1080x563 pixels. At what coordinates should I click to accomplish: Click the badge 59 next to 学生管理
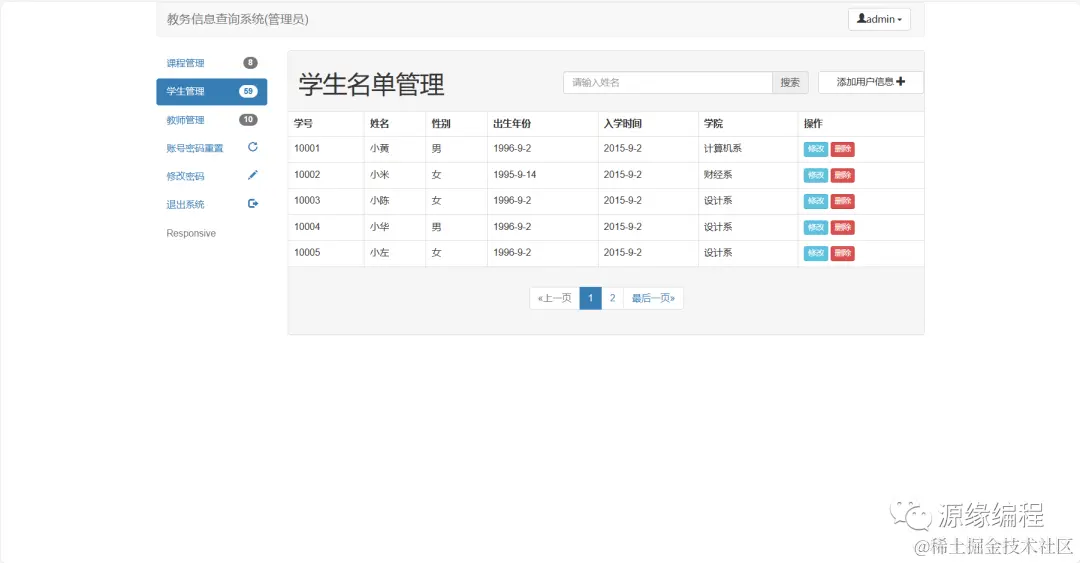pos(248,91)
